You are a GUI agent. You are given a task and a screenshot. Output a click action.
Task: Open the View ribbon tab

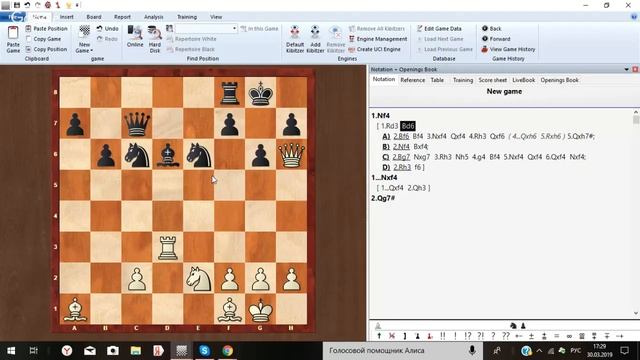(x=216, y=17)
